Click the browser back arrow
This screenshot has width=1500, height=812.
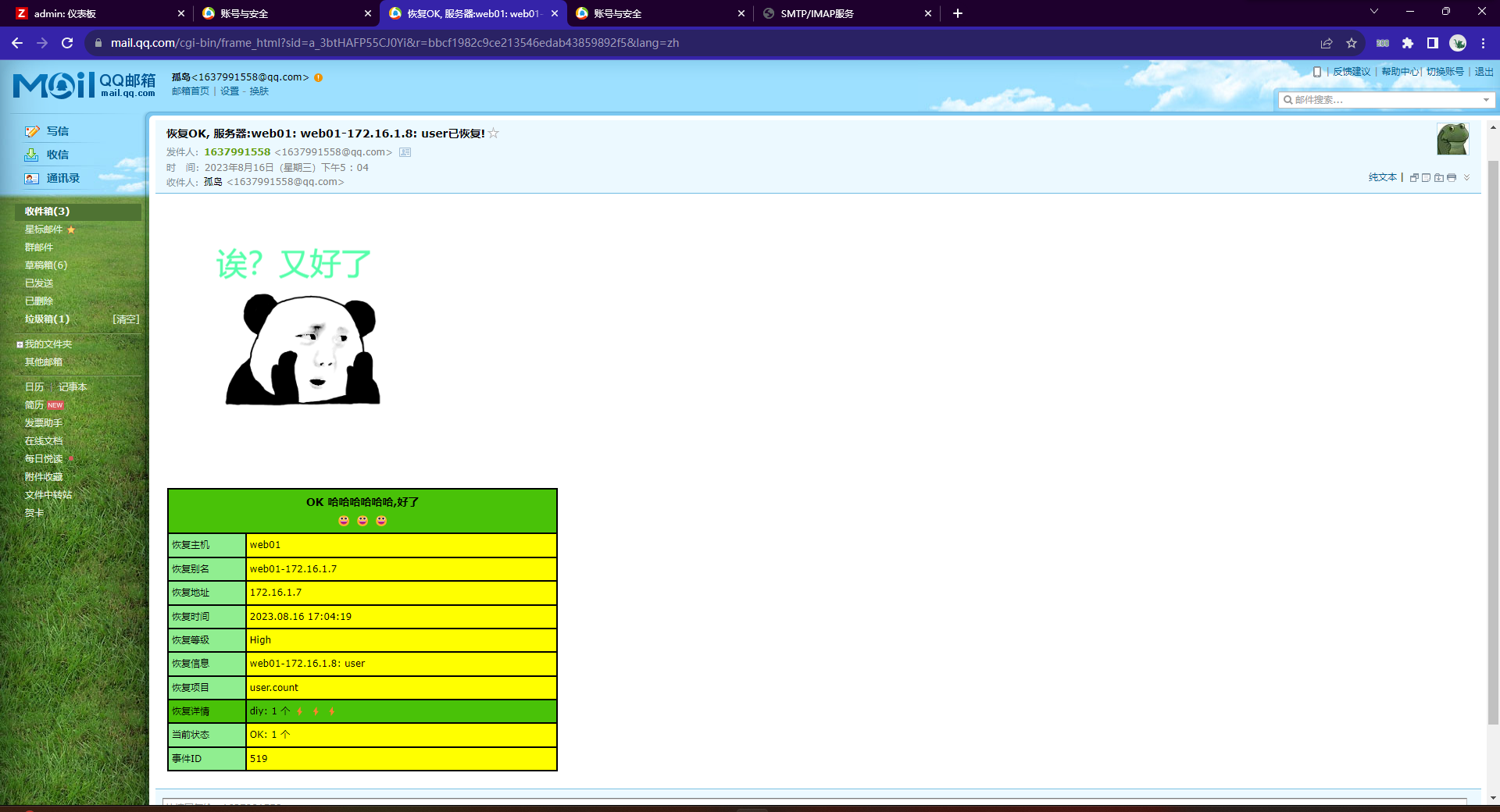pyautogui.click(x=17, y=43)
